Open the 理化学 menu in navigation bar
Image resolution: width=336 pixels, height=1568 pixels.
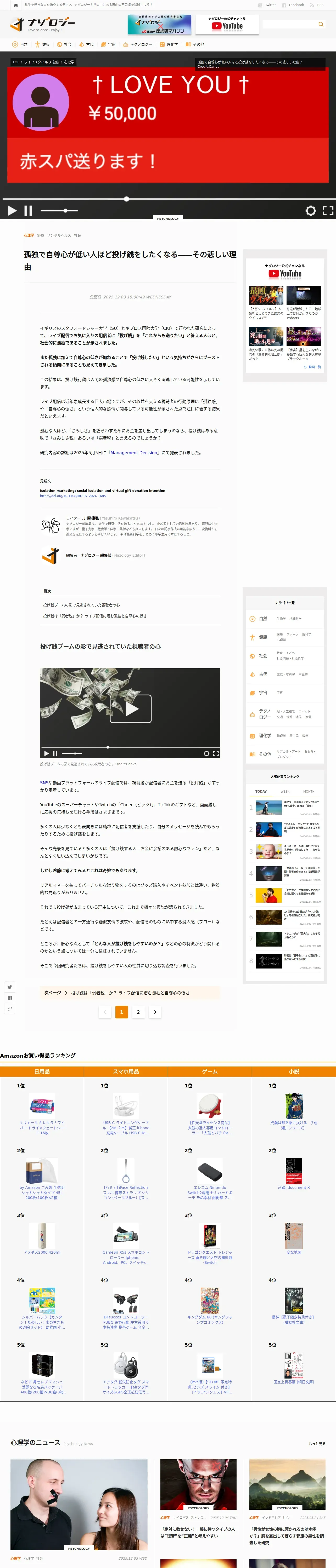169,44
